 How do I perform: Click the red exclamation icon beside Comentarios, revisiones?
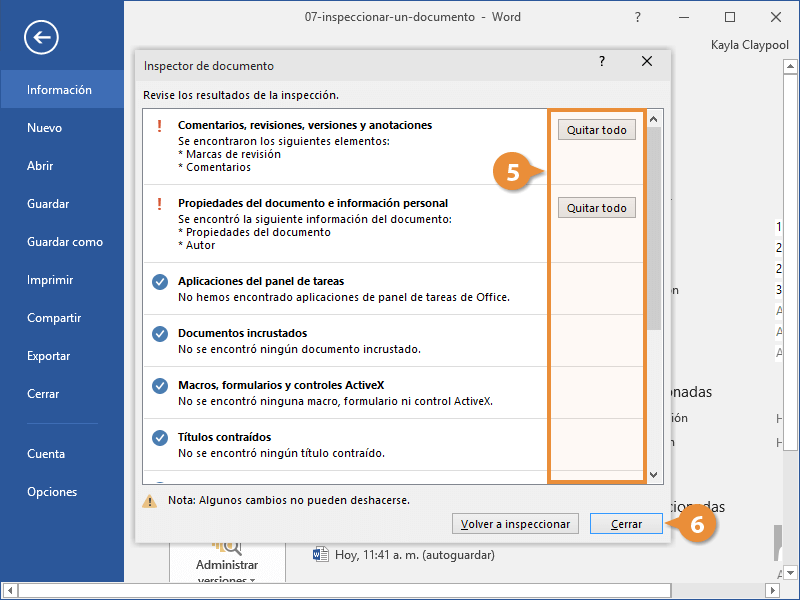(160, 126)
